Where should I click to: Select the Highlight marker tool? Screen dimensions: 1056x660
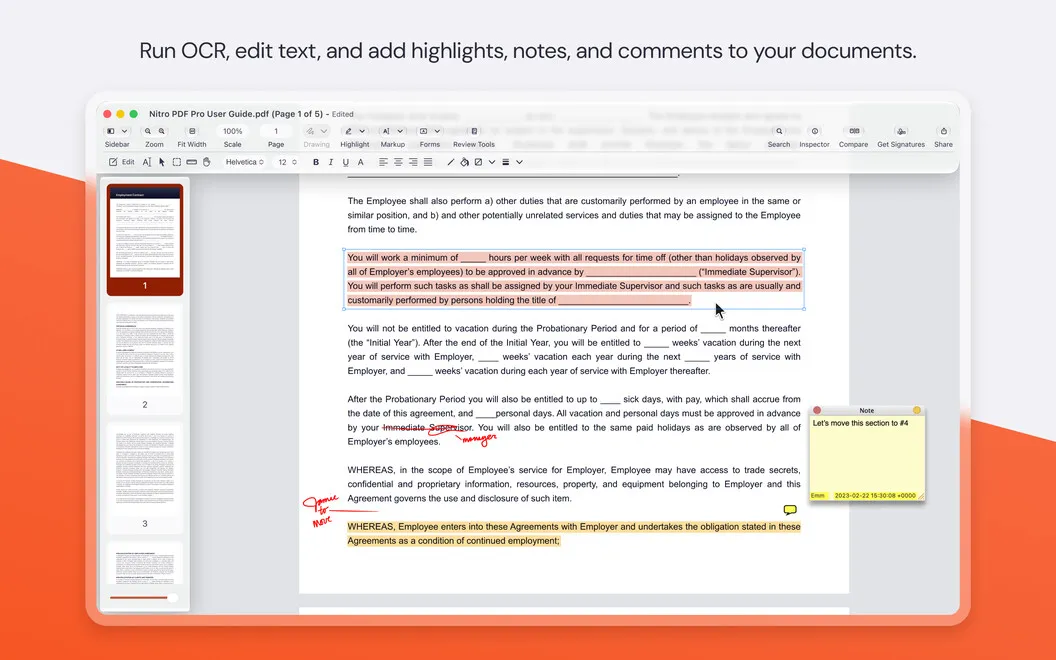point(348,131)
